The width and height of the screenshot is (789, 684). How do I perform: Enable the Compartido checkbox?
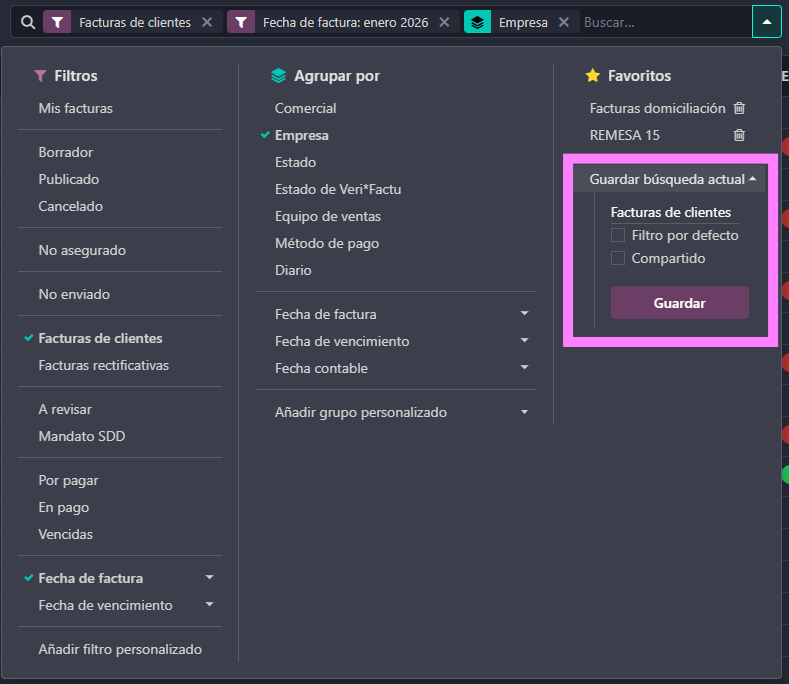tap(618, 258)
